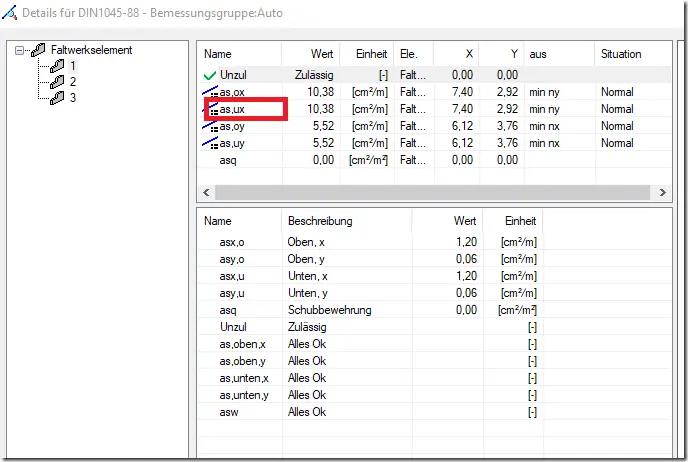
Task: Click element icon next to 2
Action: [x=57, y=82]
